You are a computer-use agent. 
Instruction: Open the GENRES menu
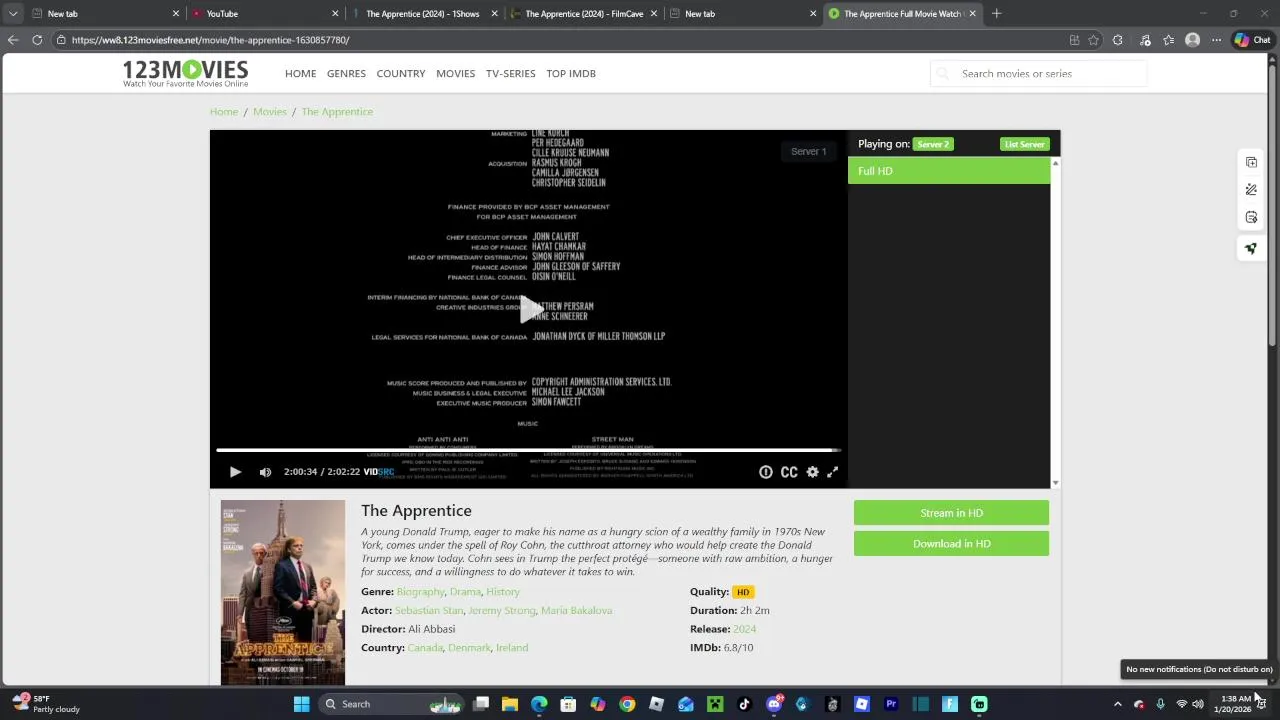346,73
